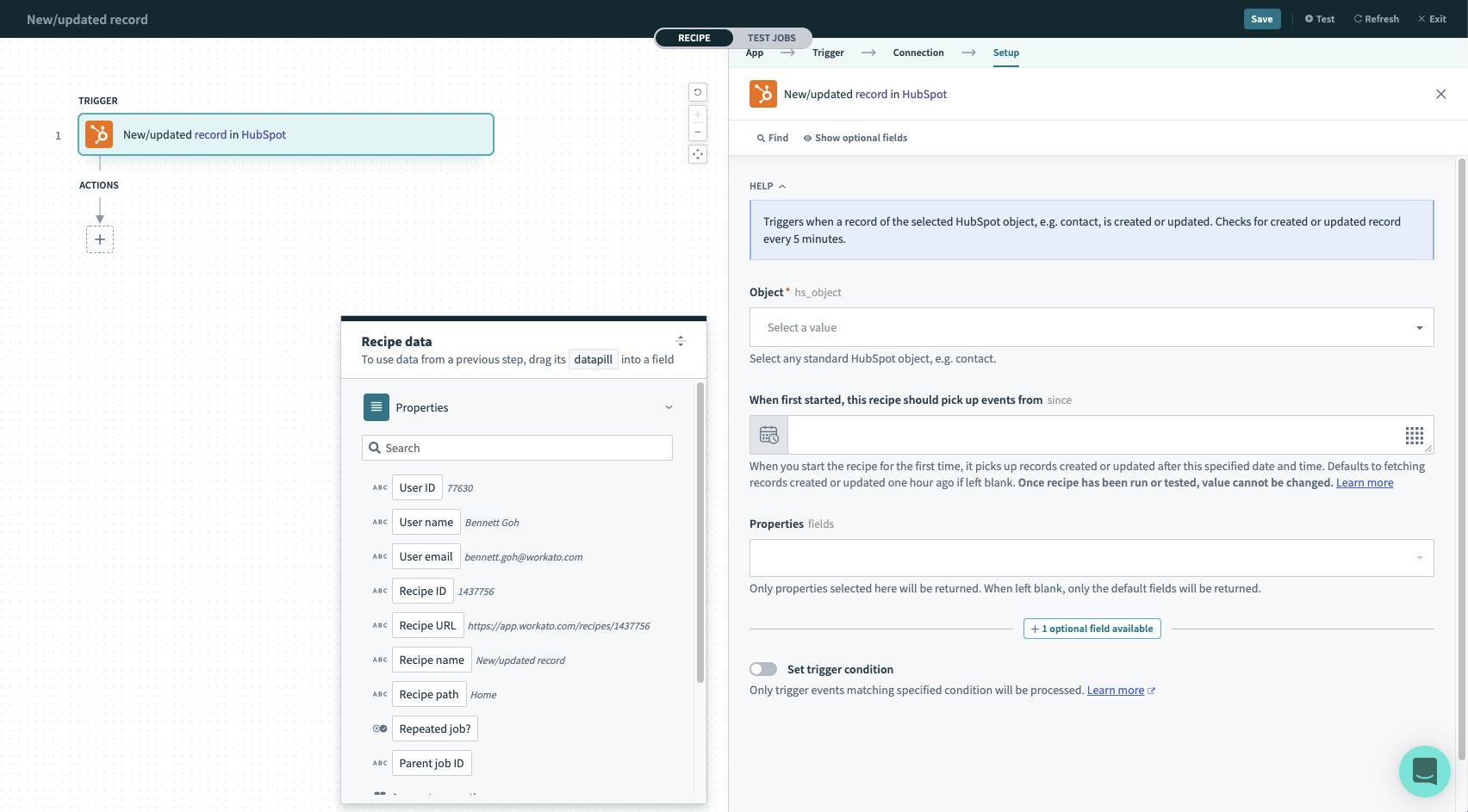Click the Properties list icon in Recipe data
Image resolution: width=1468 pixels, height=812 pixels.
point(376,406)
